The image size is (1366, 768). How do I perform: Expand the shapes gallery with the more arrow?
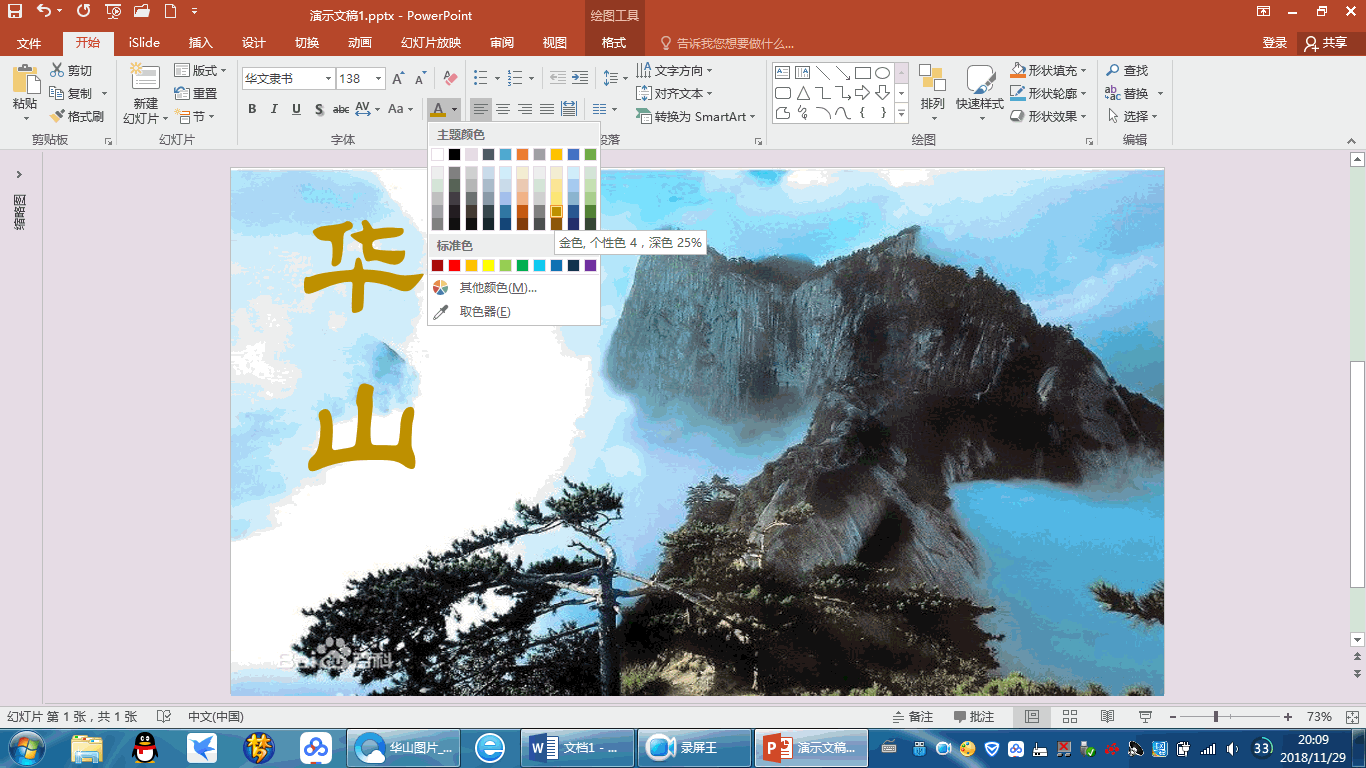[x=901, y=114]
